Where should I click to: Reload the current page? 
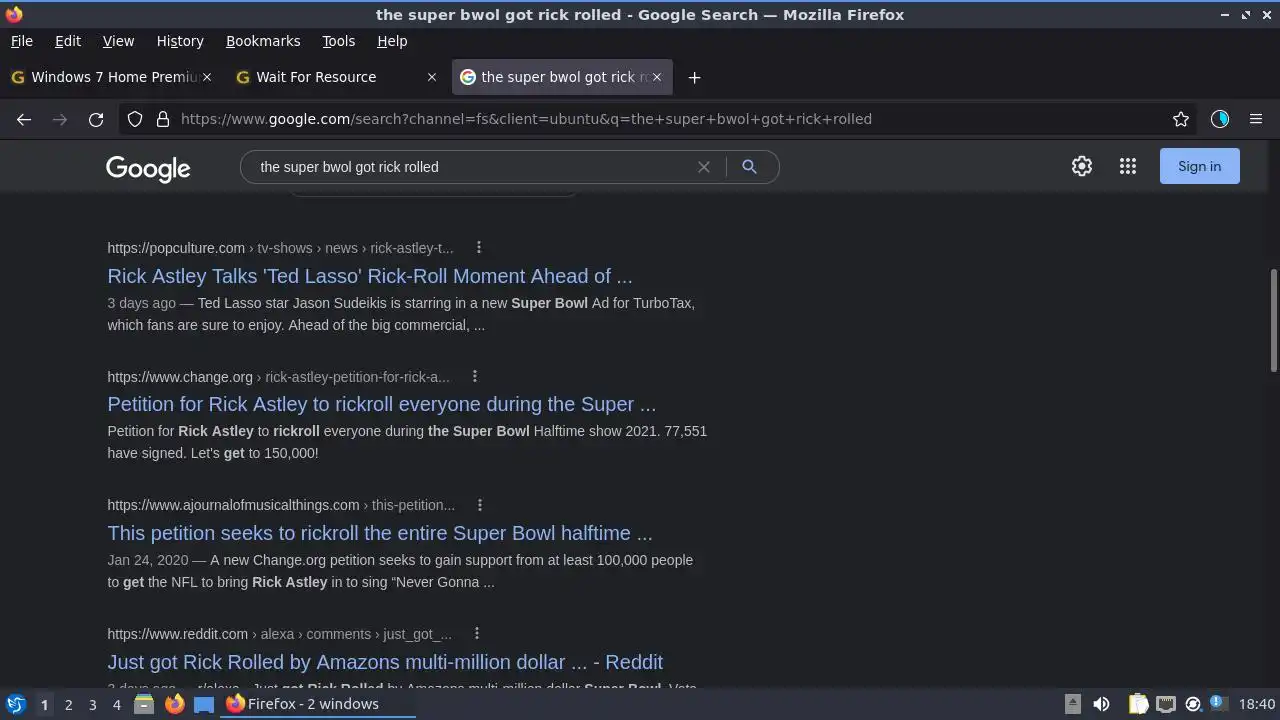(x=96, y=119)
